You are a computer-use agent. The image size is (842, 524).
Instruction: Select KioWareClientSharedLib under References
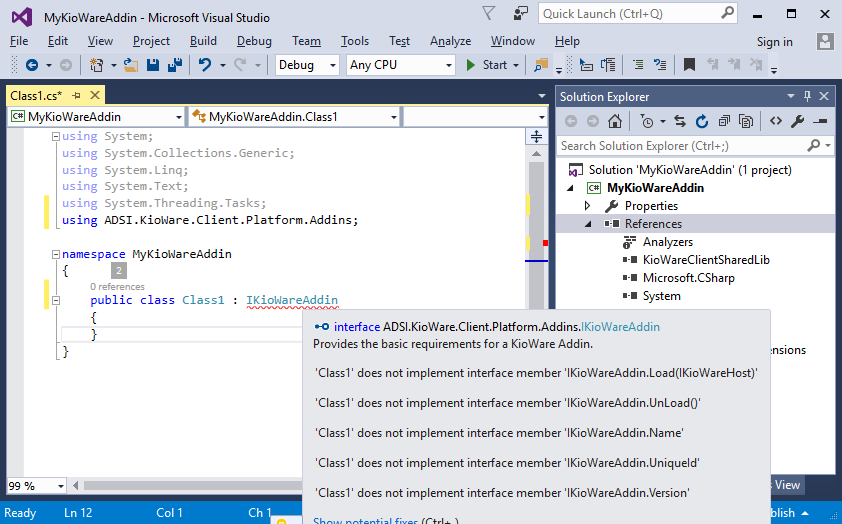pos(706,260)
